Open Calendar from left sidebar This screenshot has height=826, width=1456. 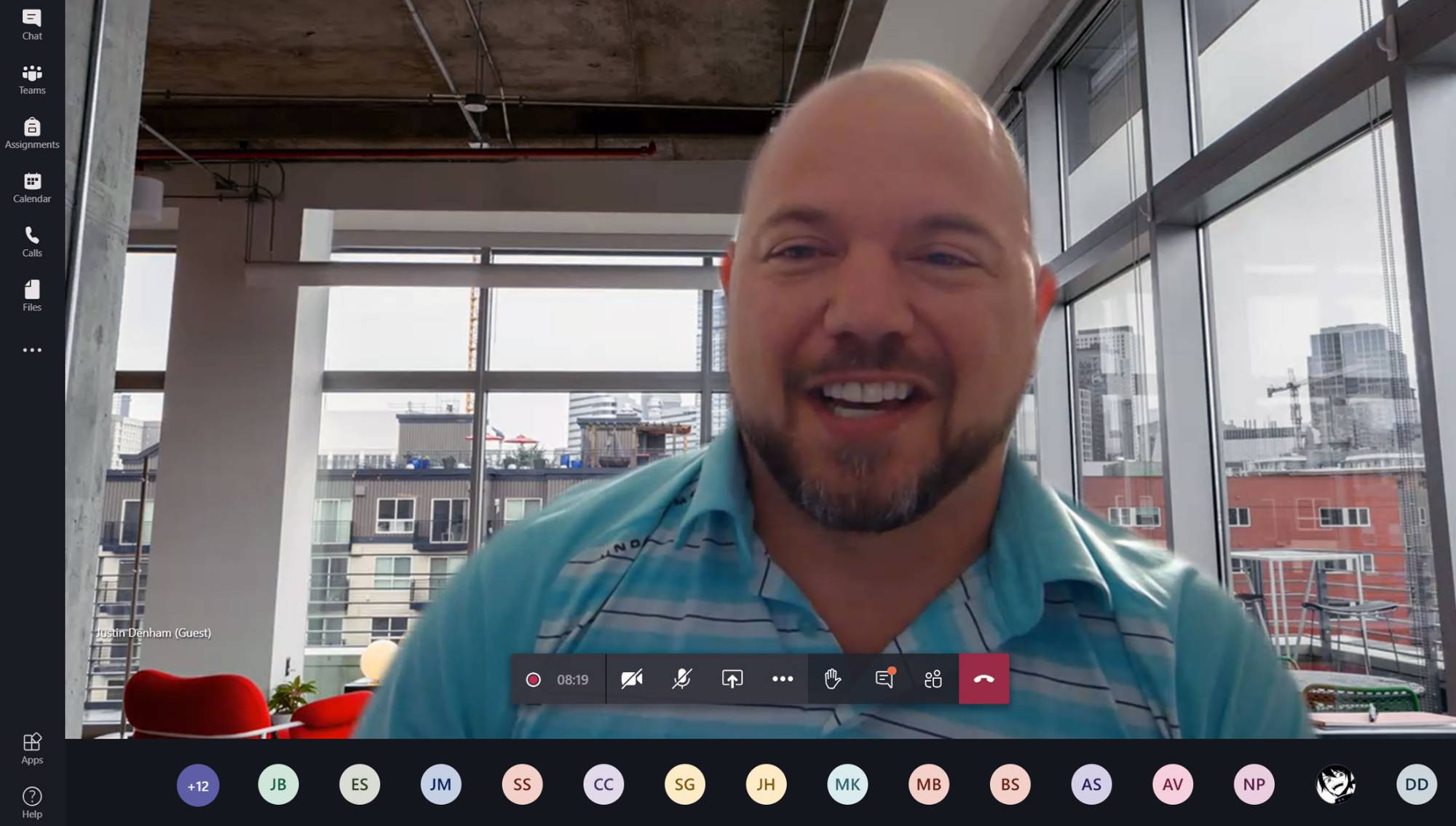point(32,186)
